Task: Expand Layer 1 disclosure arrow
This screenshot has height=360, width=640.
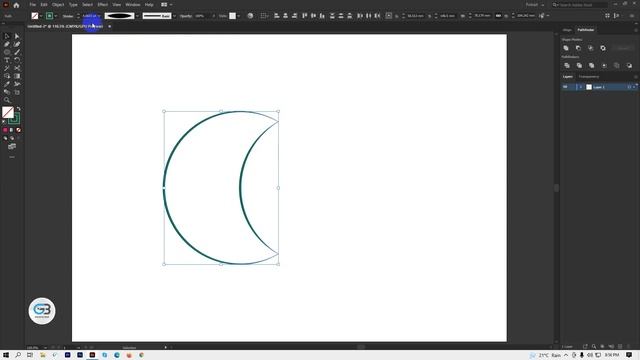Action: click(x=581, y=87)
